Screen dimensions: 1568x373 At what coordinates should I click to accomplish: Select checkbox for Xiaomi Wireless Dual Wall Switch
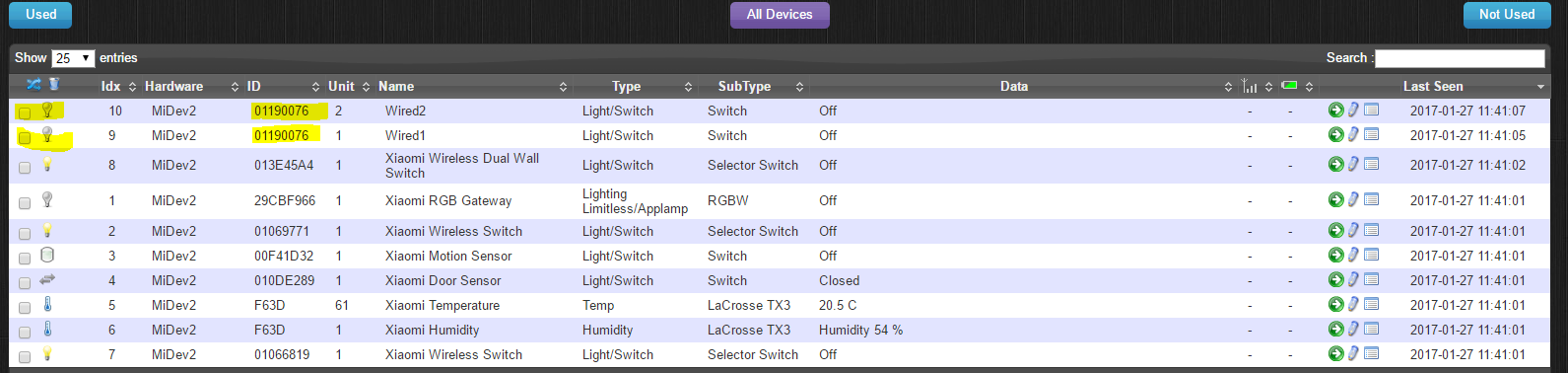[25, 167]
